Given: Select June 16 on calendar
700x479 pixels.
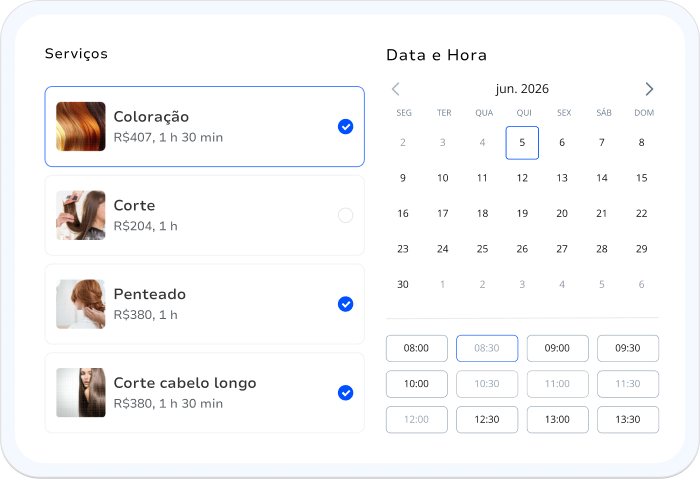Looking at the screenshot, I should 403,213.
